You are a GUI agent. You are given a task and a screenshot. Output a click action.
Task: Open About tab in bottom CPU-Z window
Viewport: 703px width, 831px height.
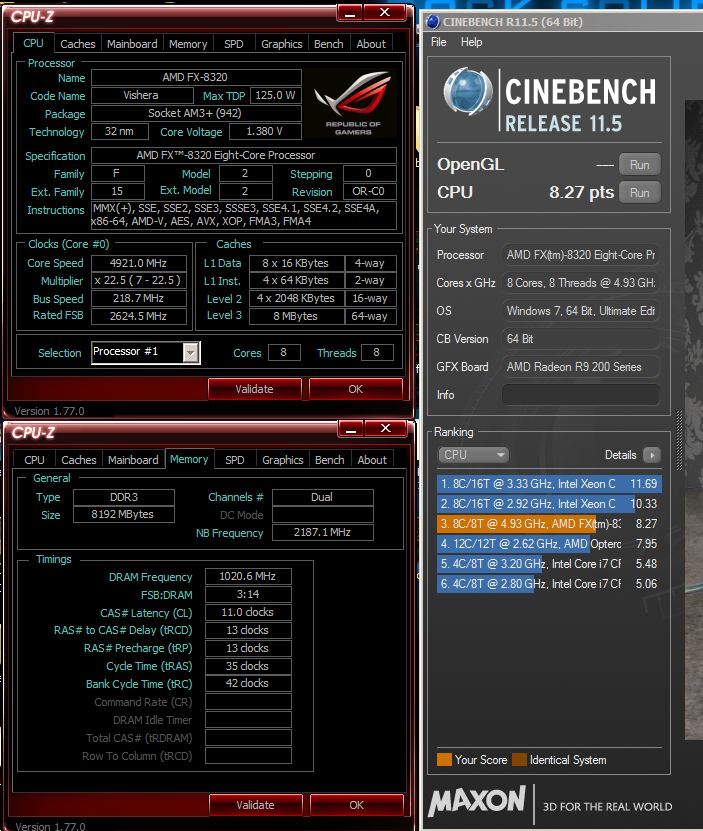click(x=372, y=460)
